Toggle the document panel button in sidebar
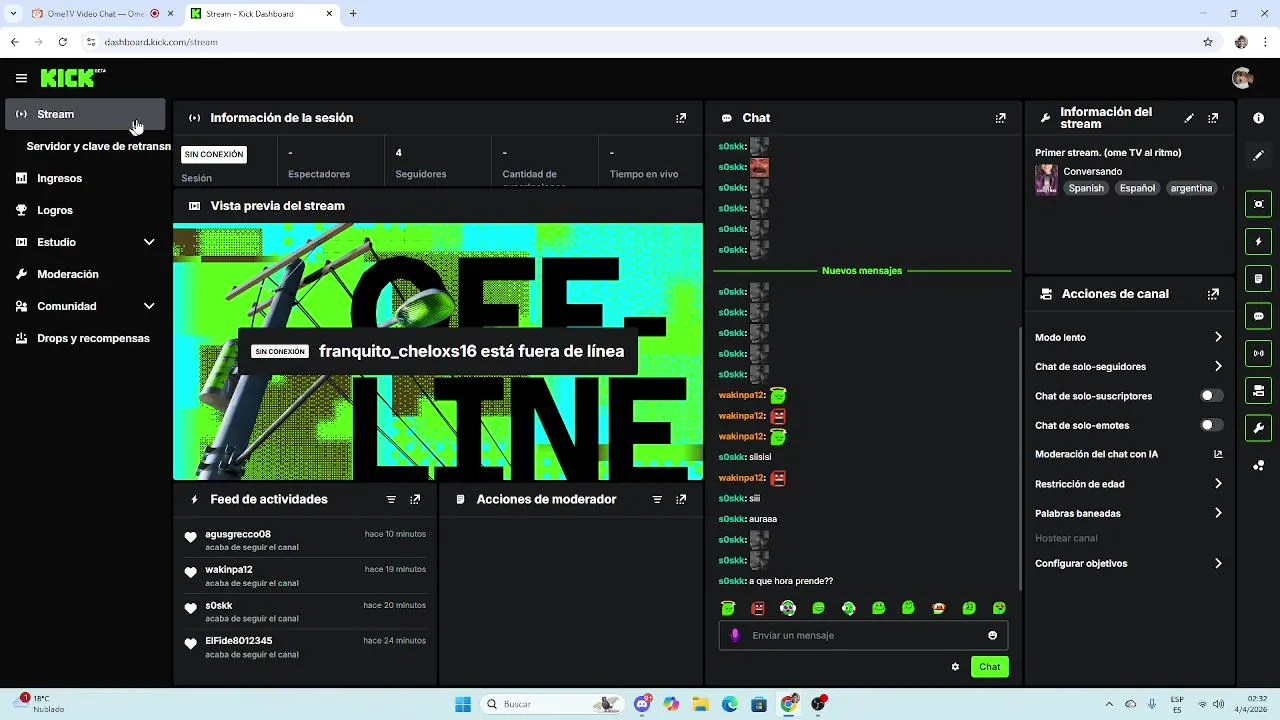The image size is (1280, 720). coord(1258,278)
